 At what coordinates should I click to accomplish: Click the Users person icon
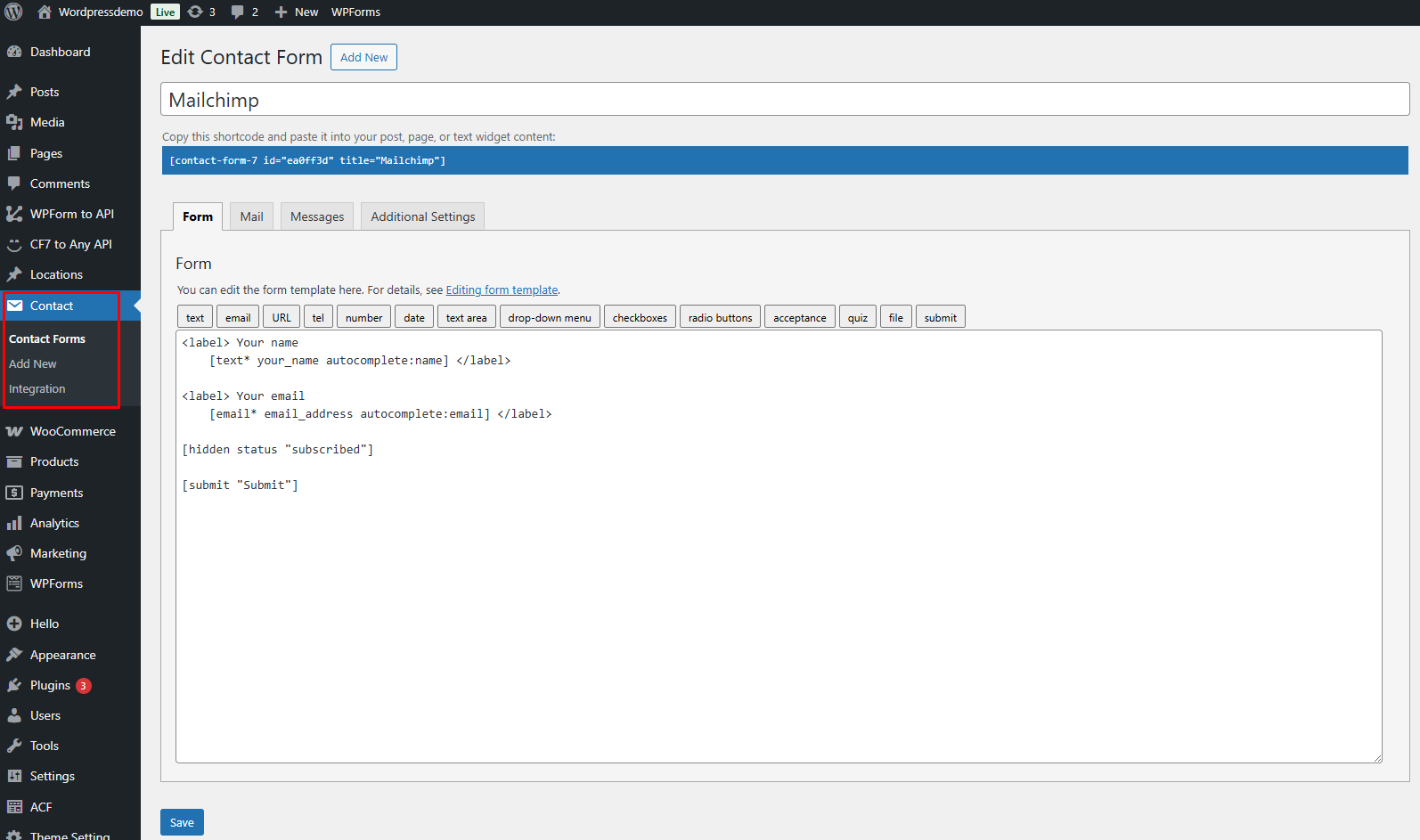pos(14,715)
